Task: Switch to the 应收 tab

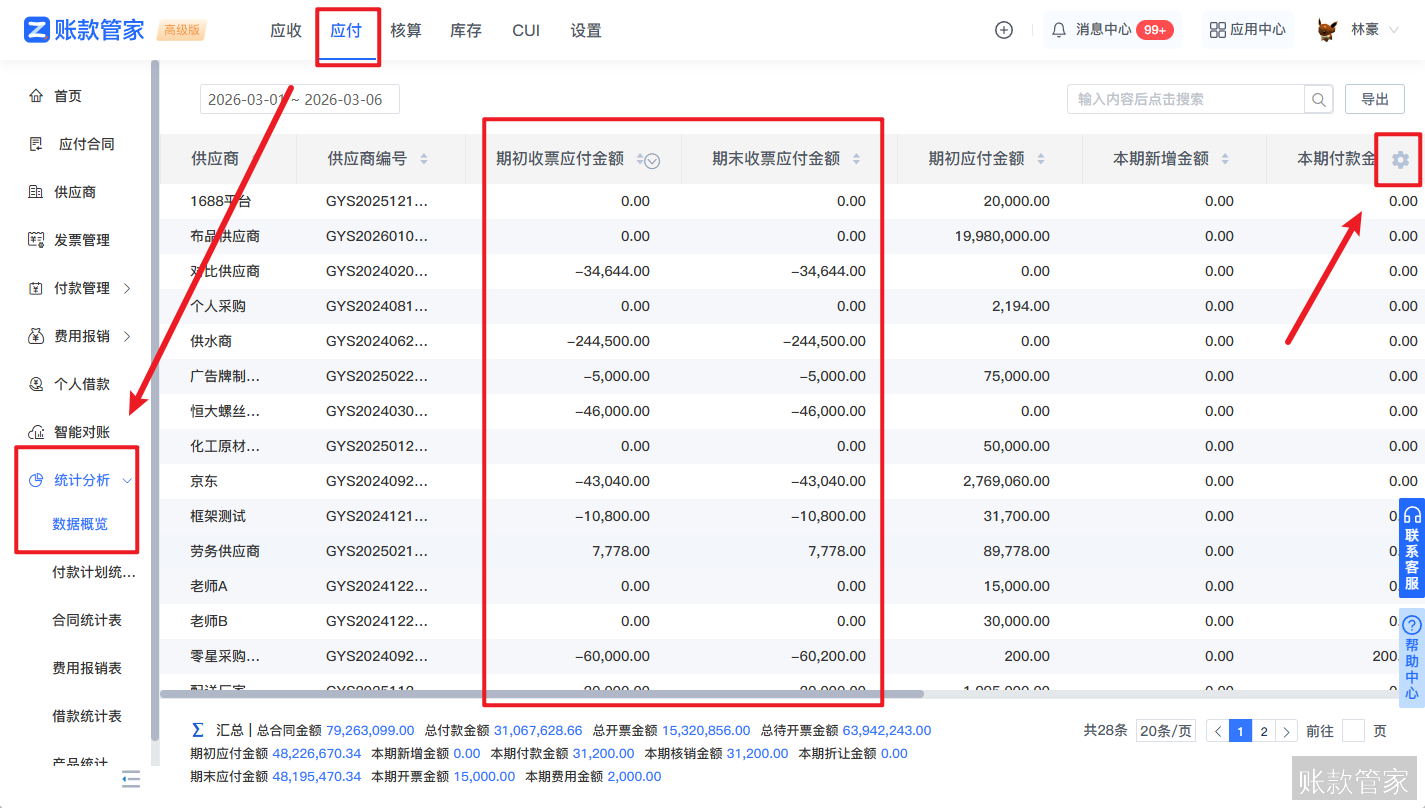Action: [x=286, y=30]
